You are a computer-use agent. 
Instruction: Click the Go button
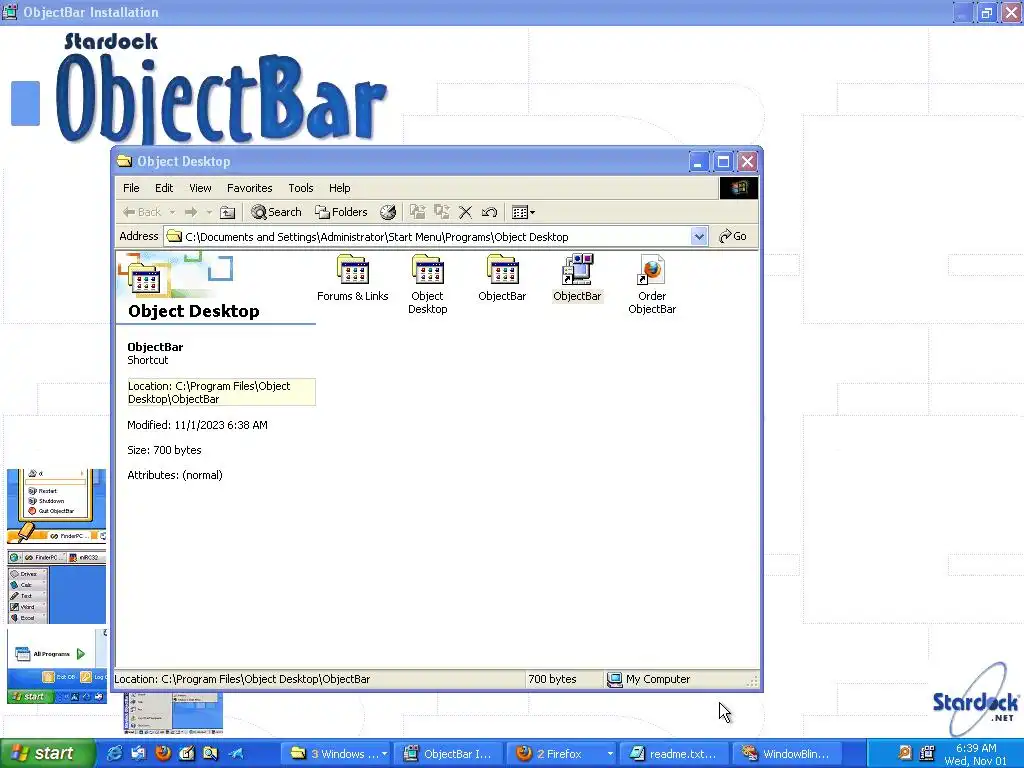coord(733,236)
